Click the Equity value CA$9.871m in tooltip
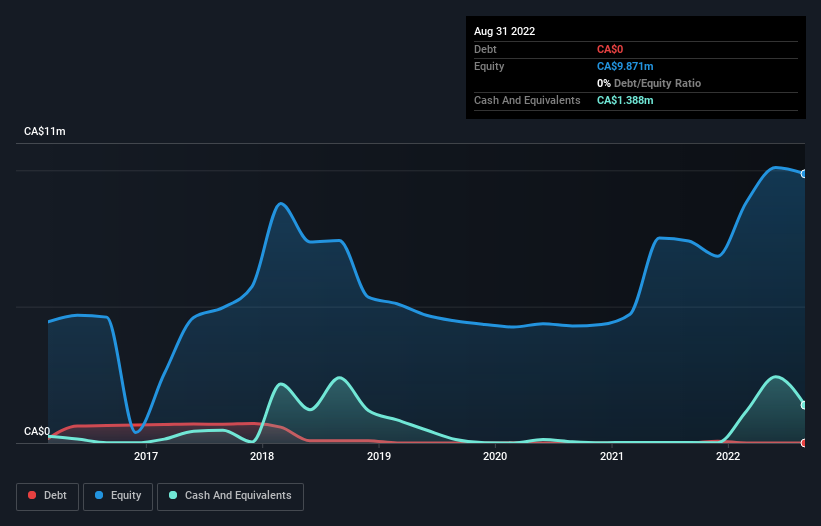Viewport: 821px width, 526px height. 625,66
